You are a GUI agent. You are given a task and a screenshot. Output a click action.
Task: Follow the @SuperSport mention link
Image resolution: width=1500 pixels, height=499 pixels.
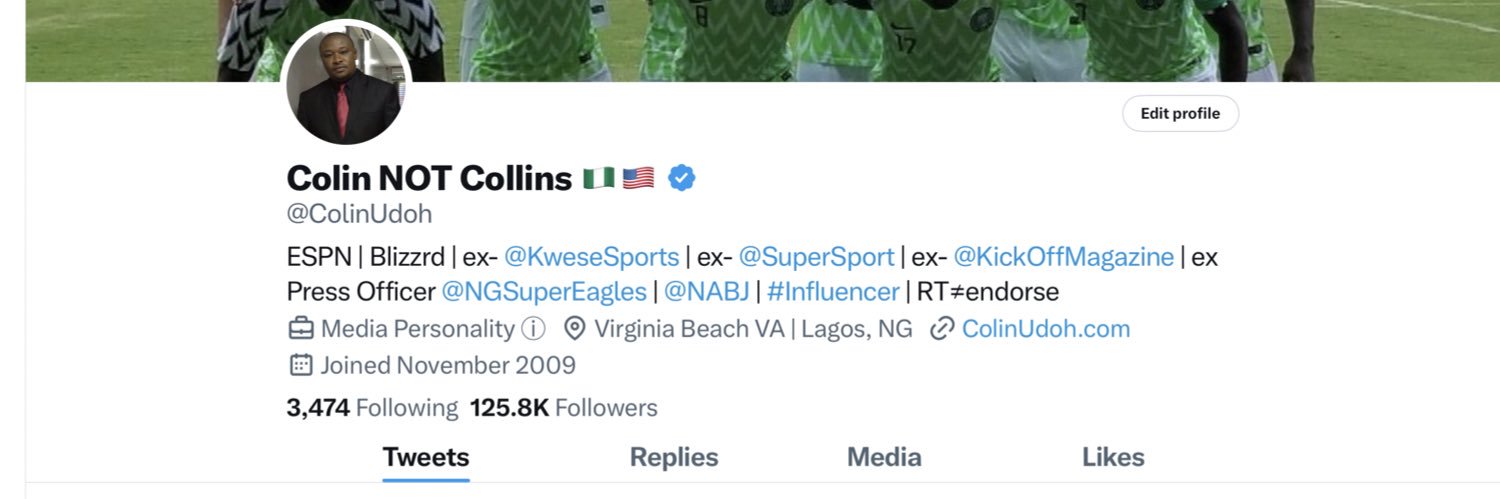point(816,257)
